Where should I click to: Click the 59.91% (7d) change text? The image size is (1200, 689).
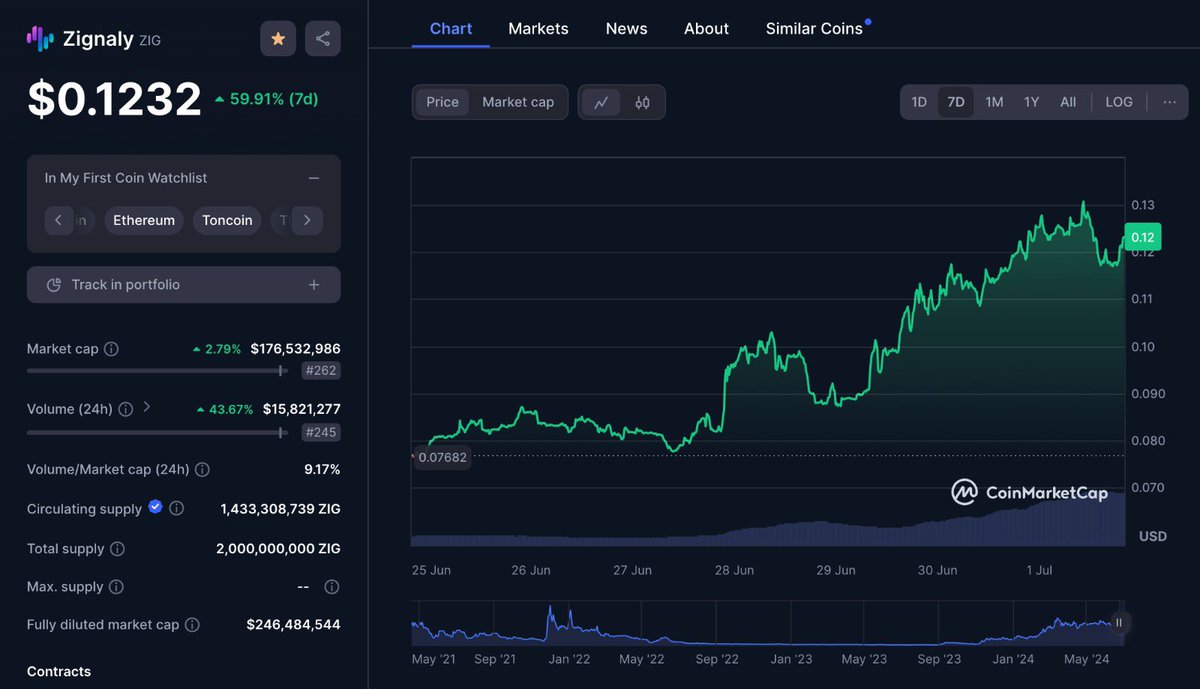(267, 99)
